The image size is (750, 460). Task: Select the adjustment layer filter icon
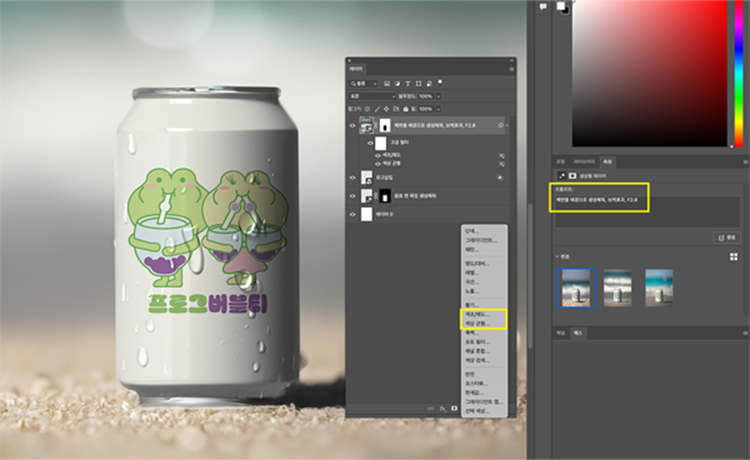[397, 84]
